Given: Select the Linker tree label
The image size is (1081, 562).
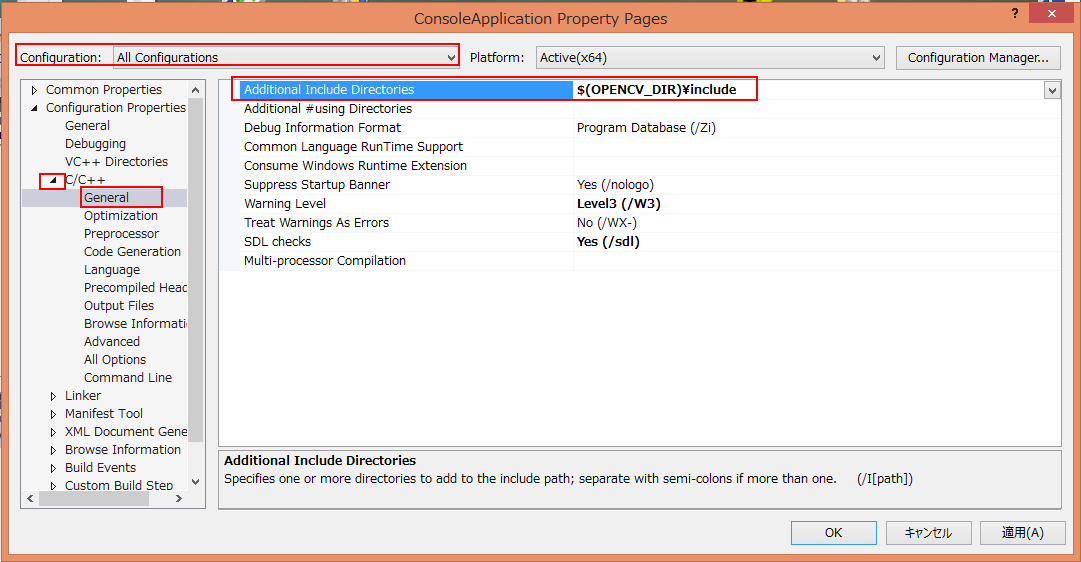Looking at the screenshot, I should pos(83,395).
